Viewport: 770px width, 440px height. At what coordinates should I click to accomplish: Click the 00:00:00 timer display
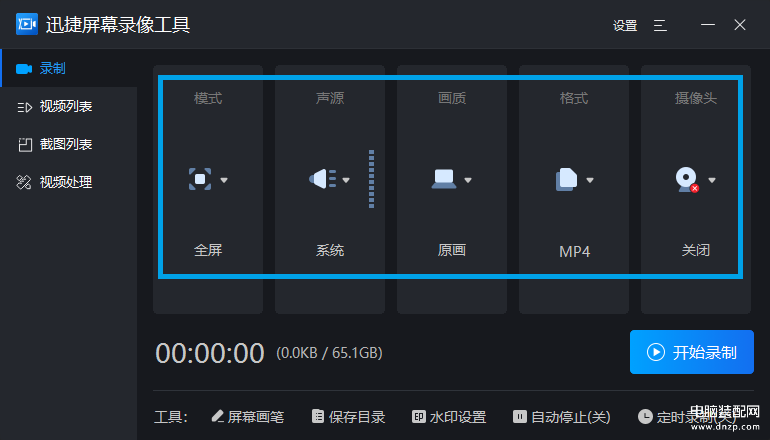pos(210,353)
